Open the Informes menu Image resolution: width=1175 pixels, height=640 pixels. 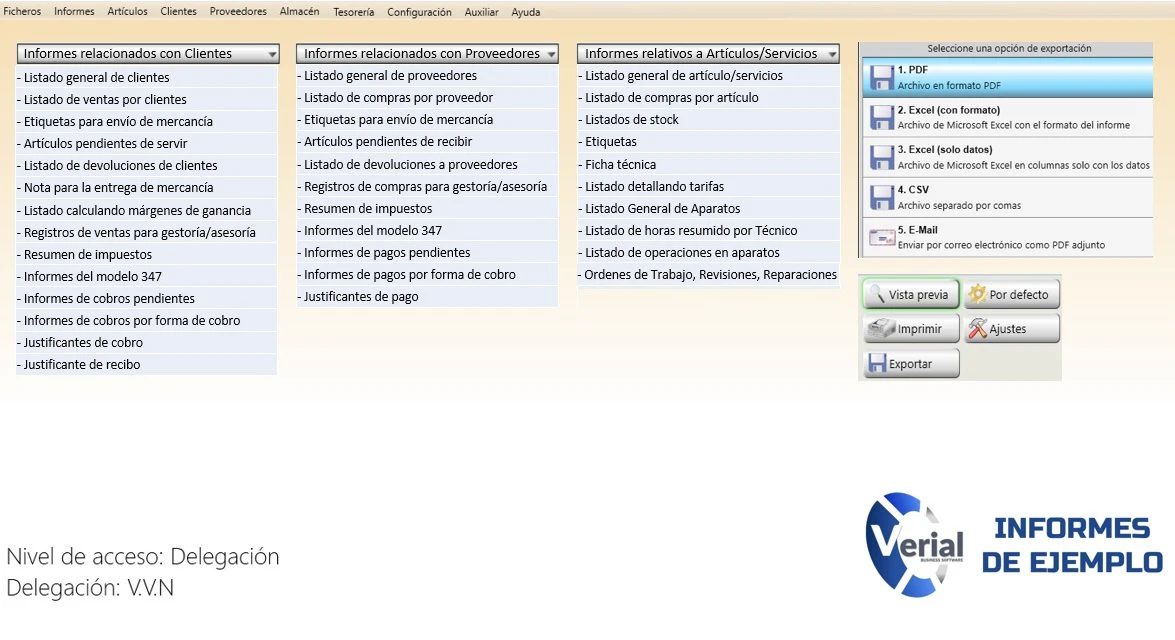74,11
